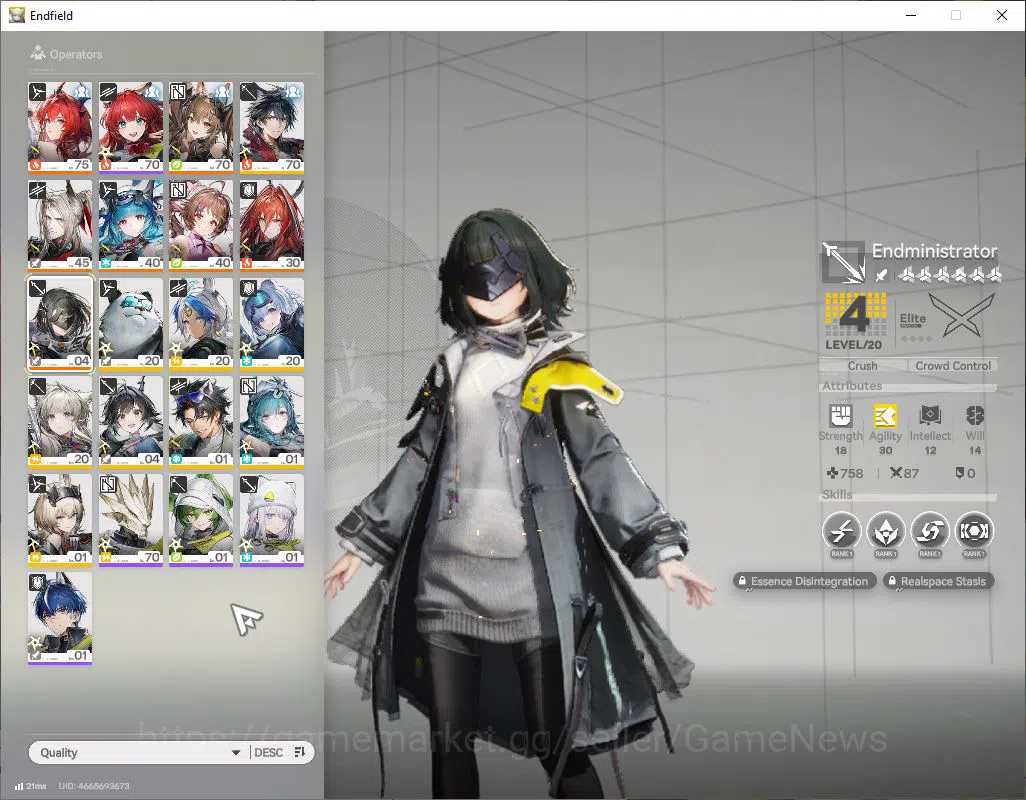This screenshot has width=1026, height=800.
Task: Click the Skills section header
Action: click(x=837, y=495)
